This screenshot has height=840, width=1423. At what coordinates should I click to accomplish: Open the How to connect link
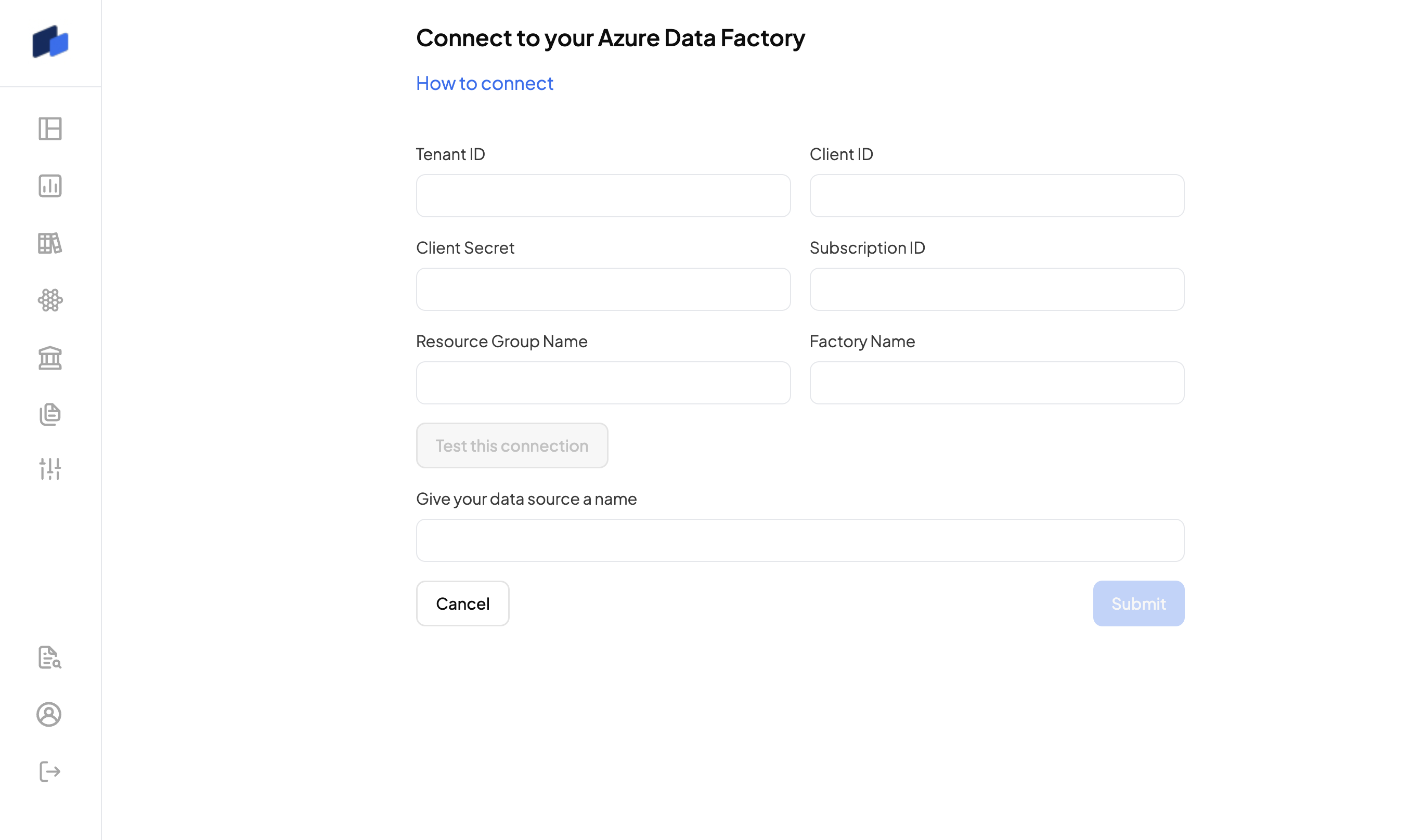click(484, 83)
